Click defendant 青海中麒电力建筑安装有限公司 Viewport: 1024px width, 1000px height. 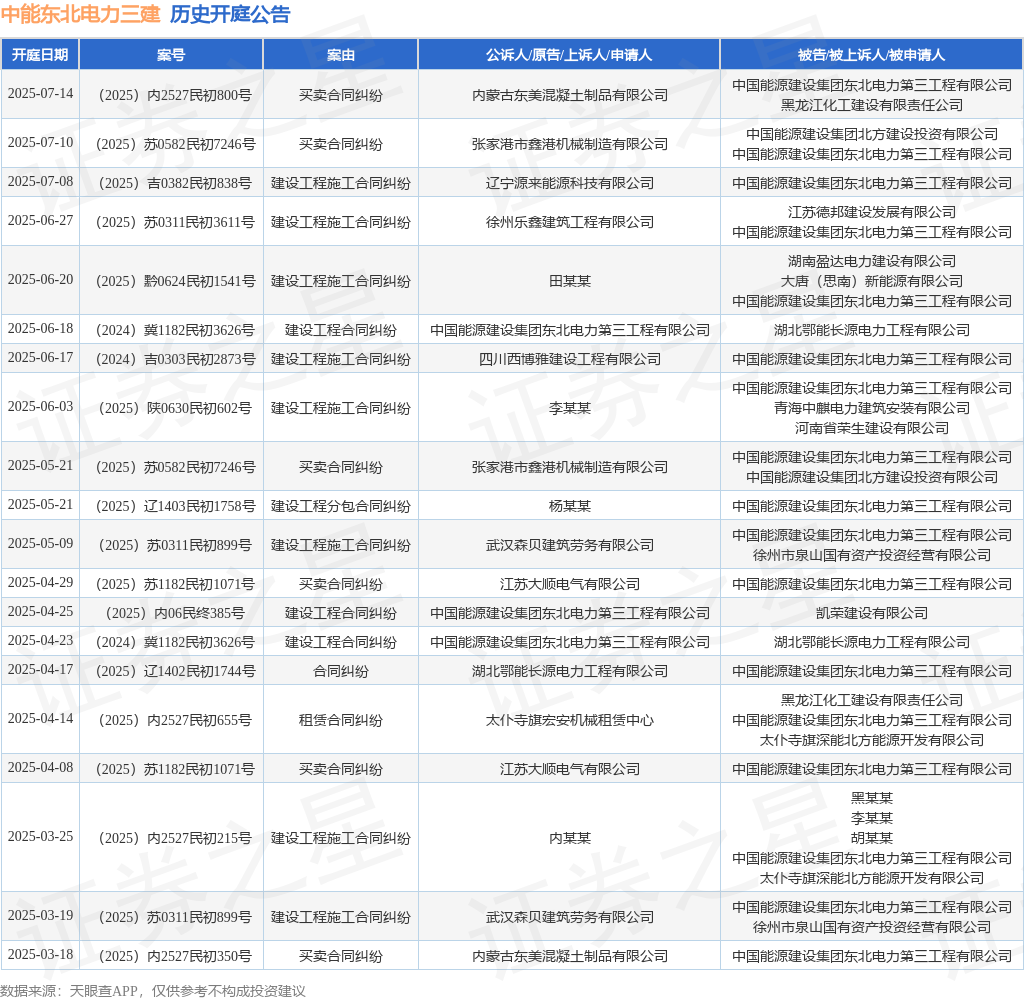pyautogui.click(x=871, y=408)
